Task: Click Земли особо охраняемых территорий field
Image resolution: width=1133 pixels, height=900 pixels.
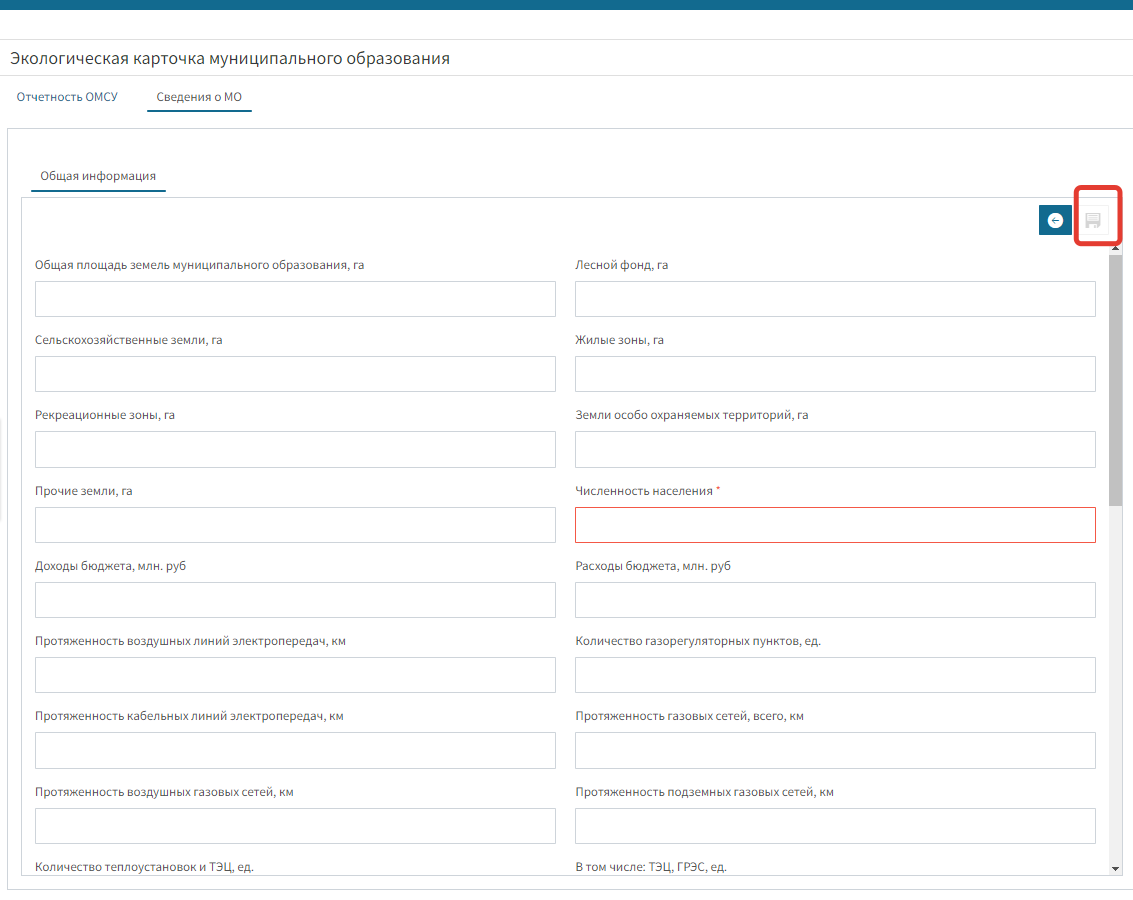Action: click(x=835, y=450)
